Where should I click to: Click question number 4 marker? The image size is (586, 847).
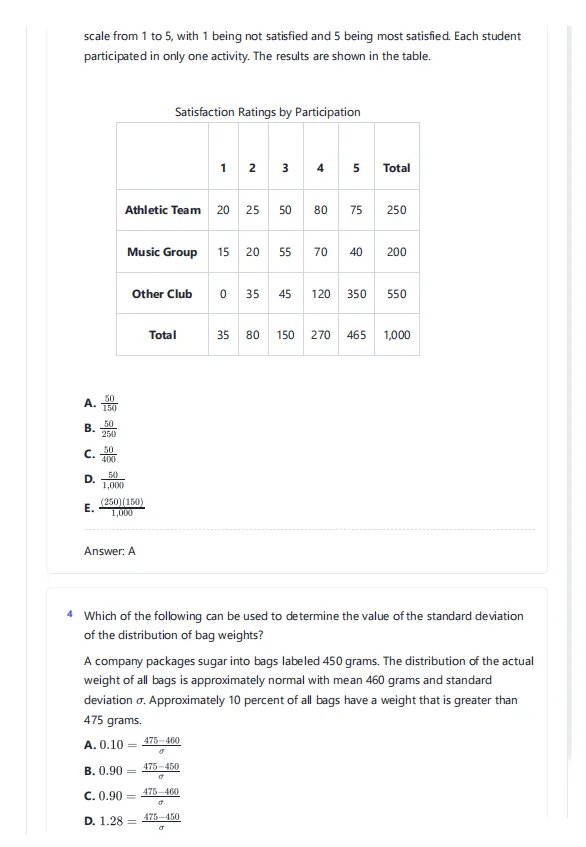tap(70, 614)
